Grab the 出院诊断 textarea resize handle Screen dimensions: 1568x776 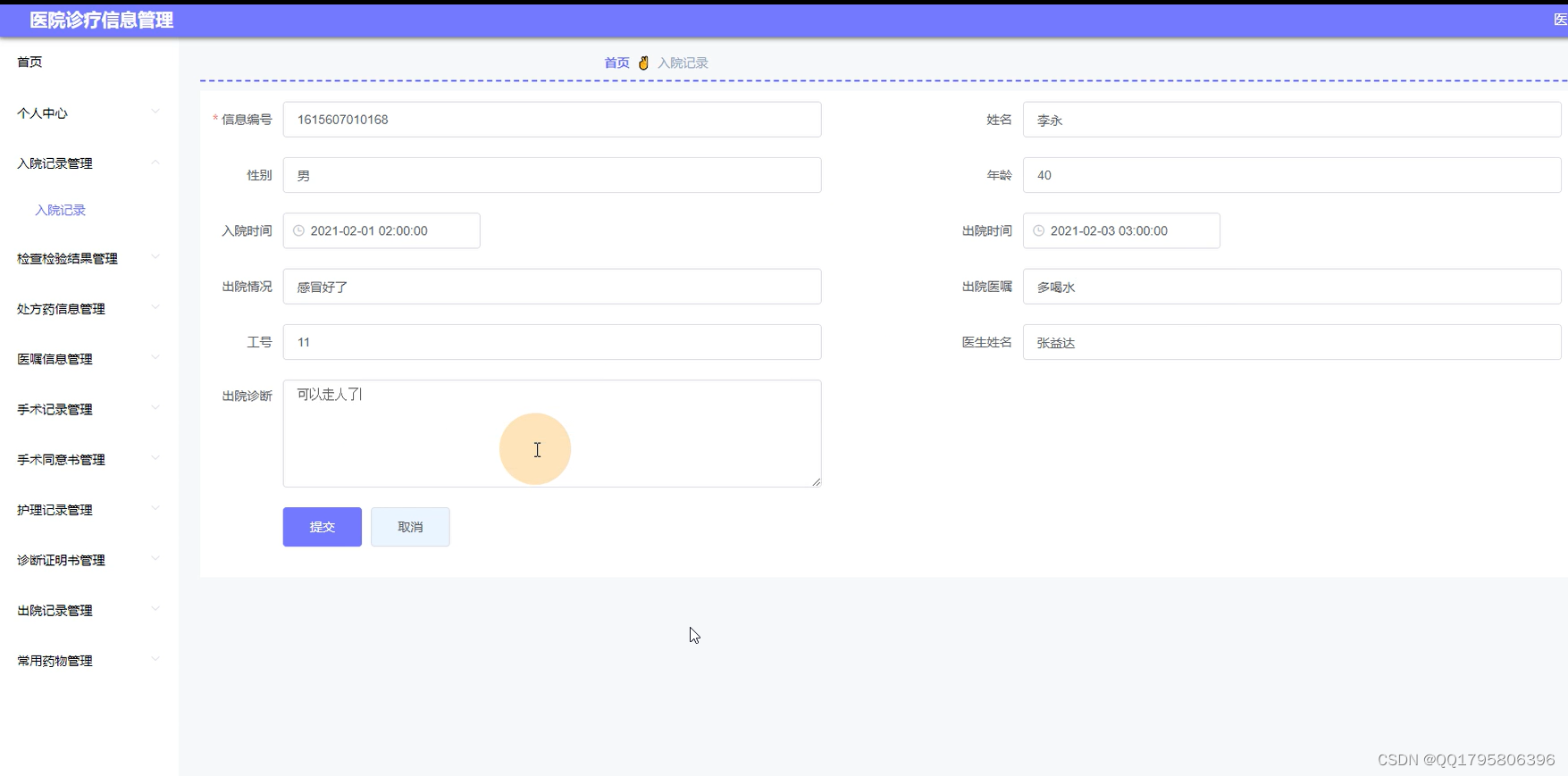[816, 482]
